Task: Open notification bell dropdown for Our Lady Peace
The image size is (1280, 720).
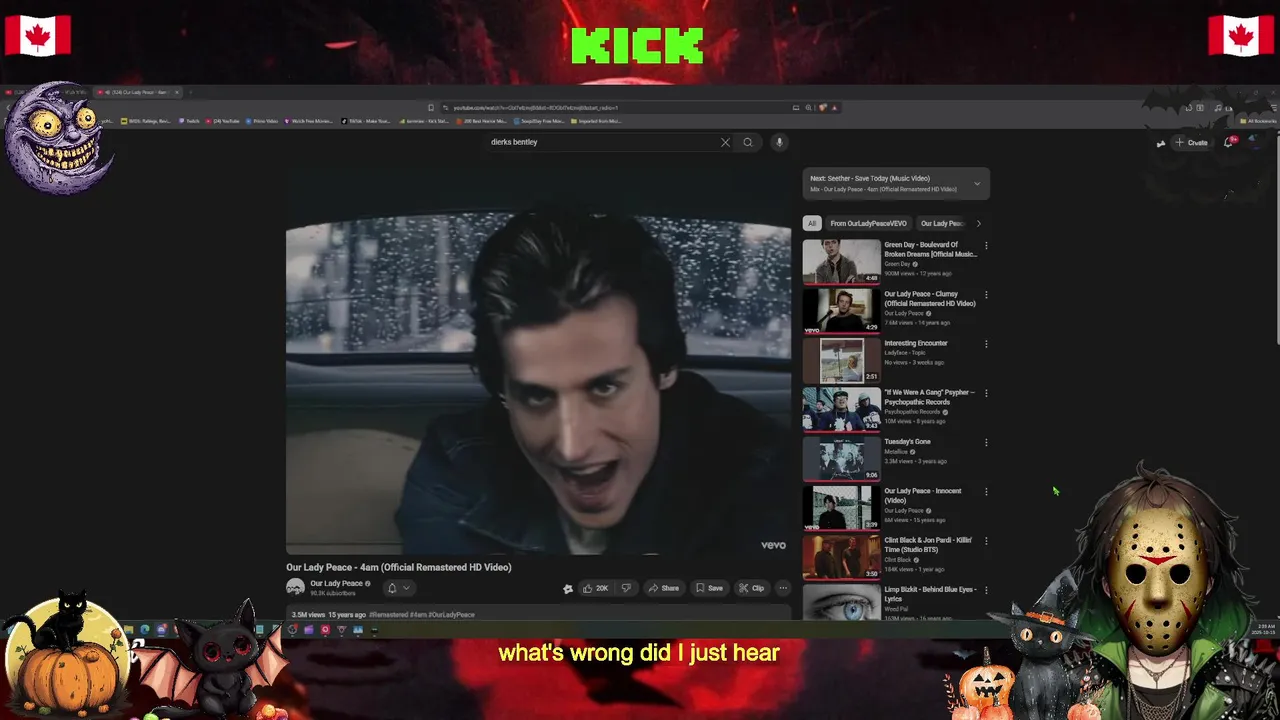Action: 398,588
